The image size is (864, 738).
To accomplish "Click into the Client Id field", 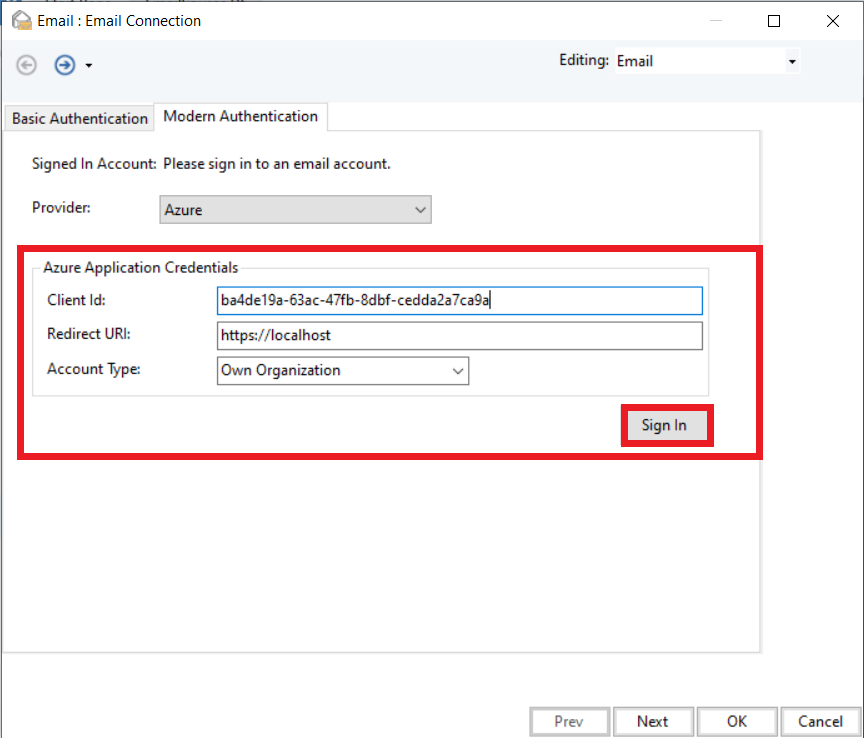I will (459, 301).
